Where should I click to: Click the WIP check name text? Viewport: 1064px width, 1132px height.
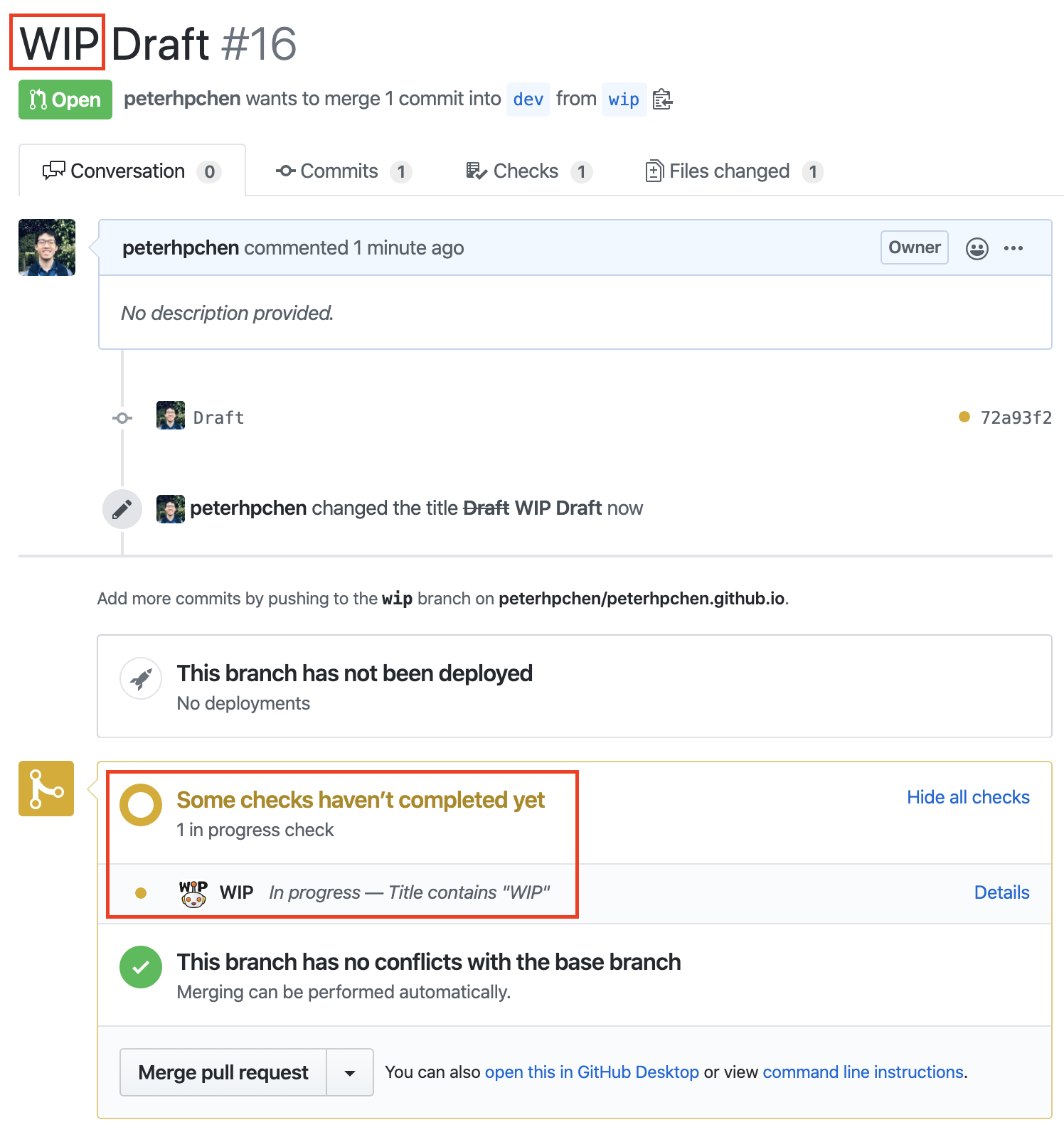pos(236,892)
